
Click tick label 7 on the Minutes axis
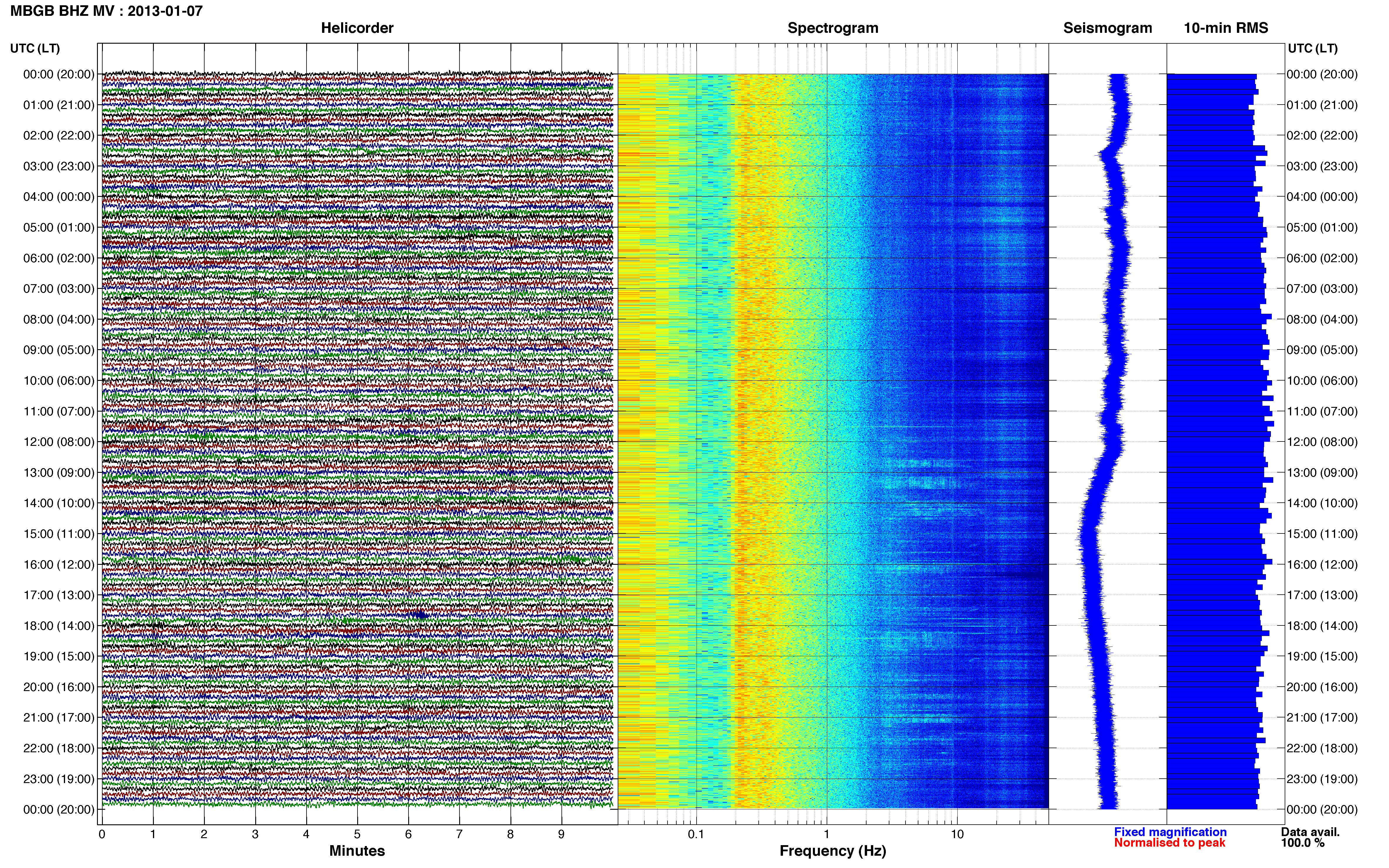pyautogui.click(x=459, y=834)
